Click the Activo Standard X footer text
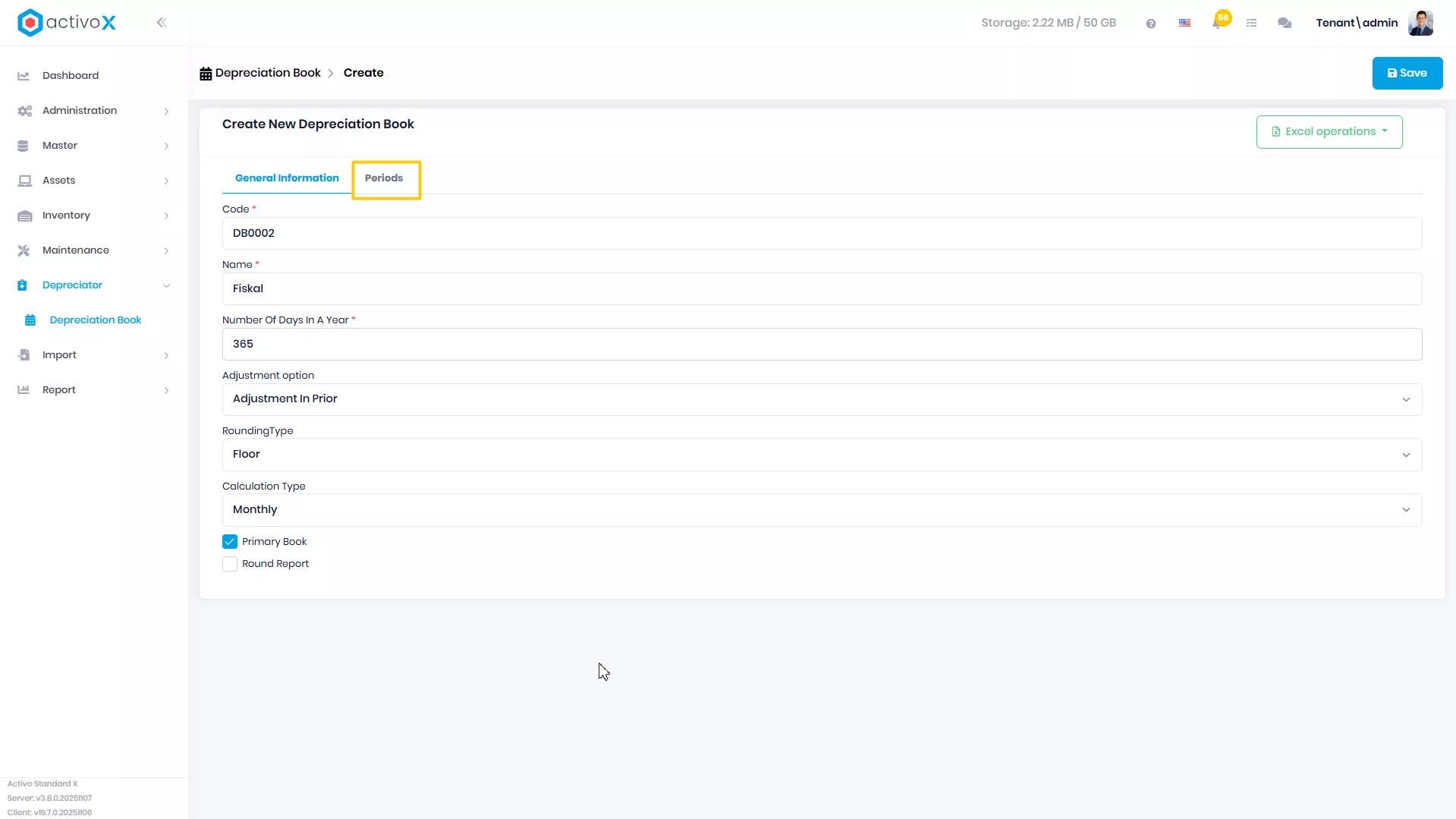 (x=42, y=784)
